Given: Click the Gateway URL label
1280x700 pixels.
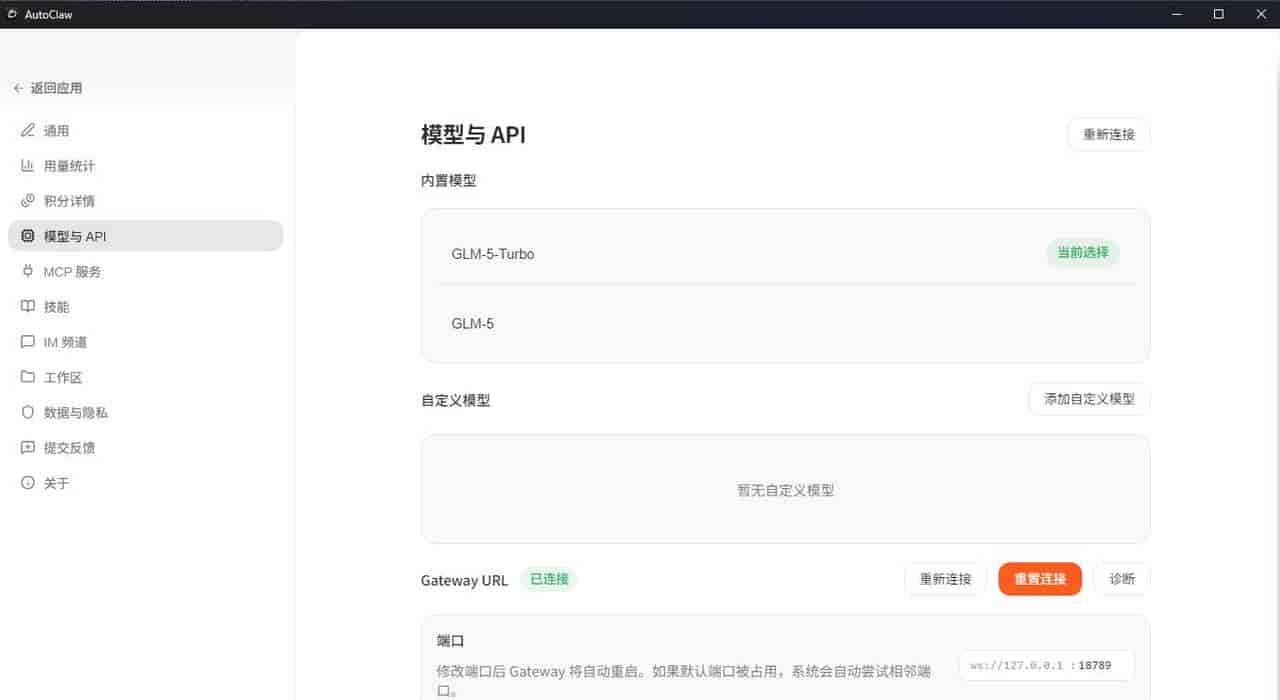Looking at the screenshot, I should [x=464, y=580].
